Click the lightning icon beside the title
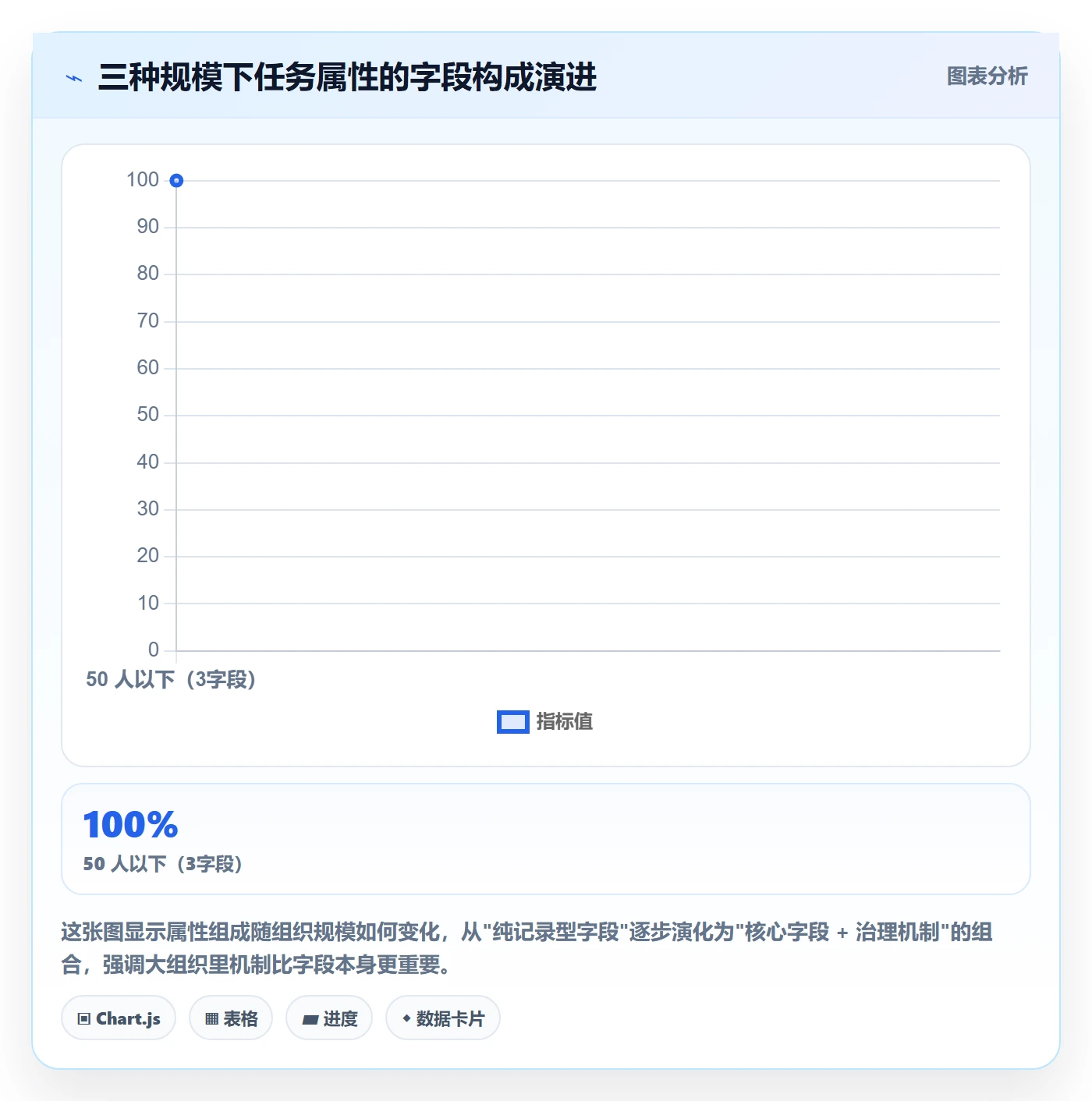This screenshot has height=1101, width=1092. [x=74, y=78]
